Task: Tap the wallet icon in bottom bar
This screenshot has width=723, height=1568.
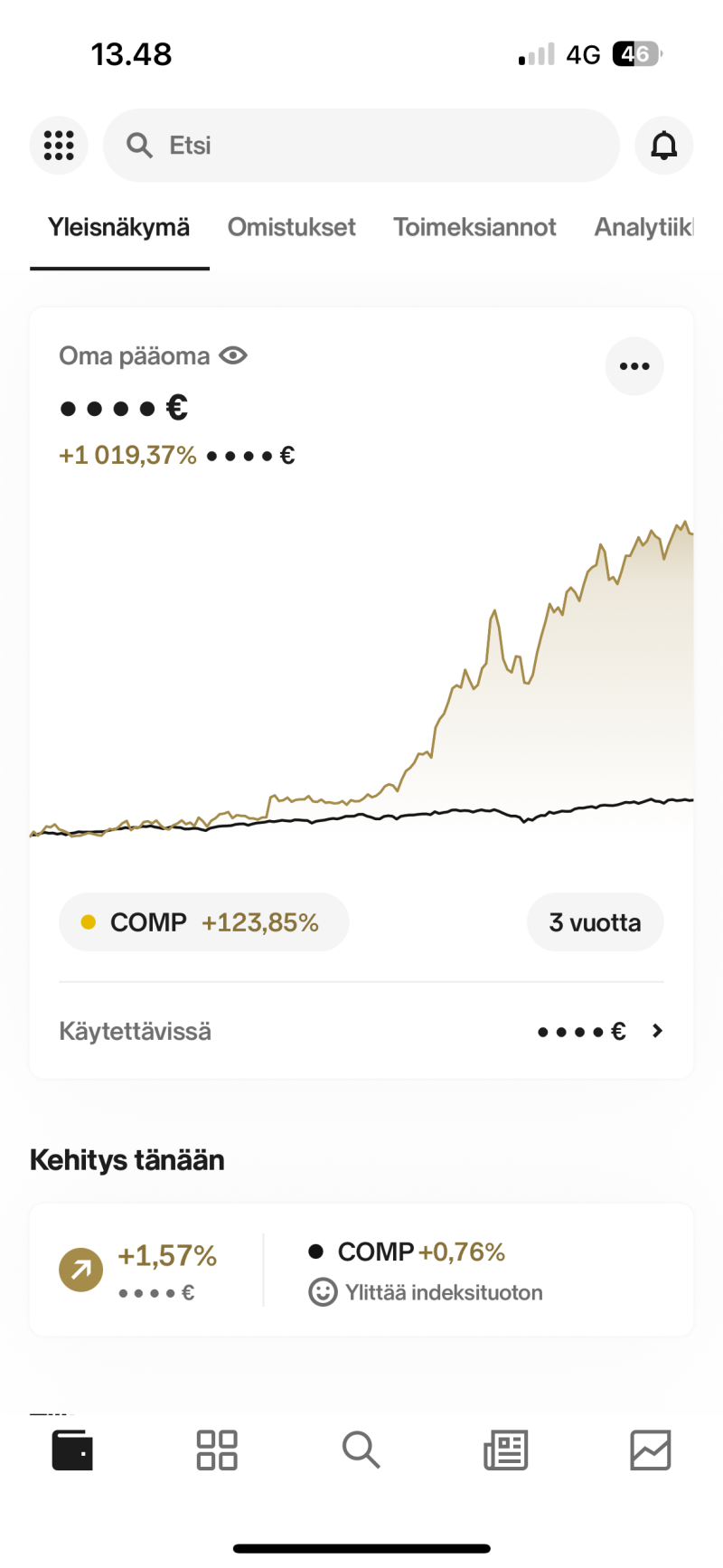Action: pyautogui.click(x=72, y=1450)
